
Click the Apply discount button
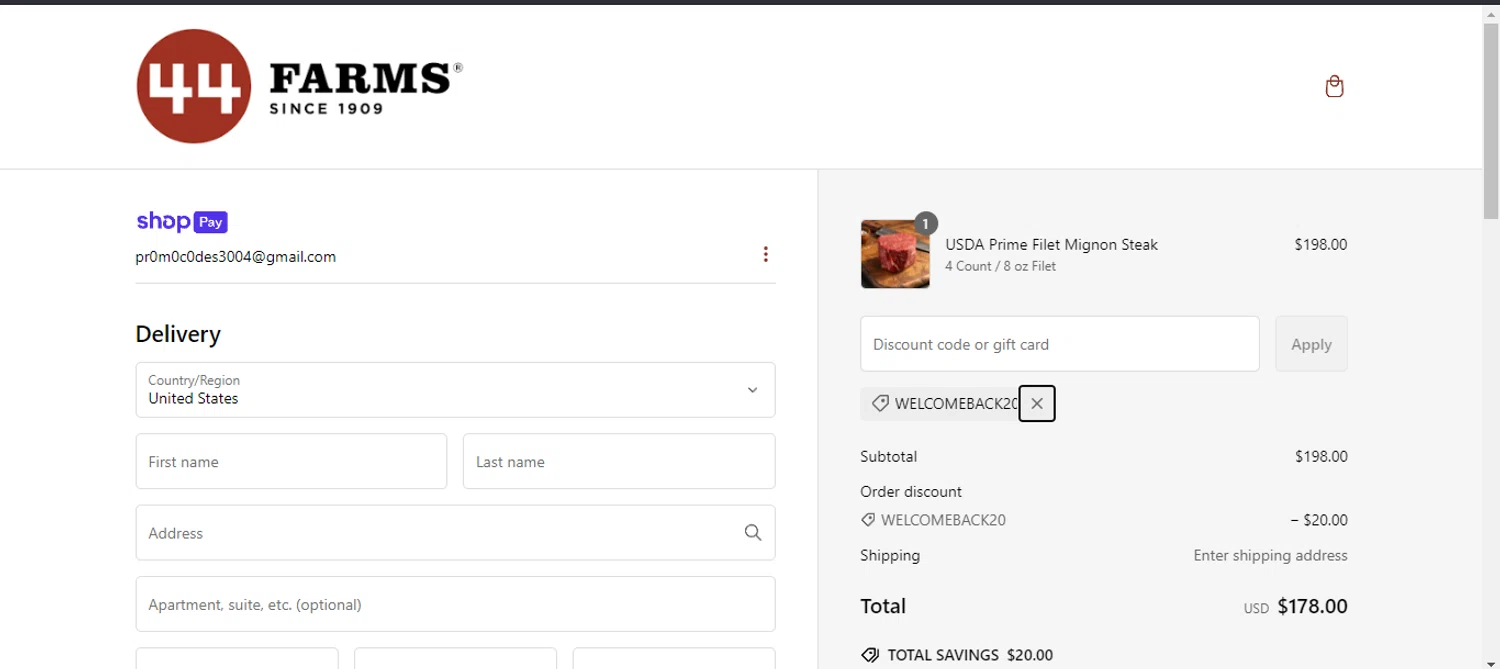point(1311,344)
